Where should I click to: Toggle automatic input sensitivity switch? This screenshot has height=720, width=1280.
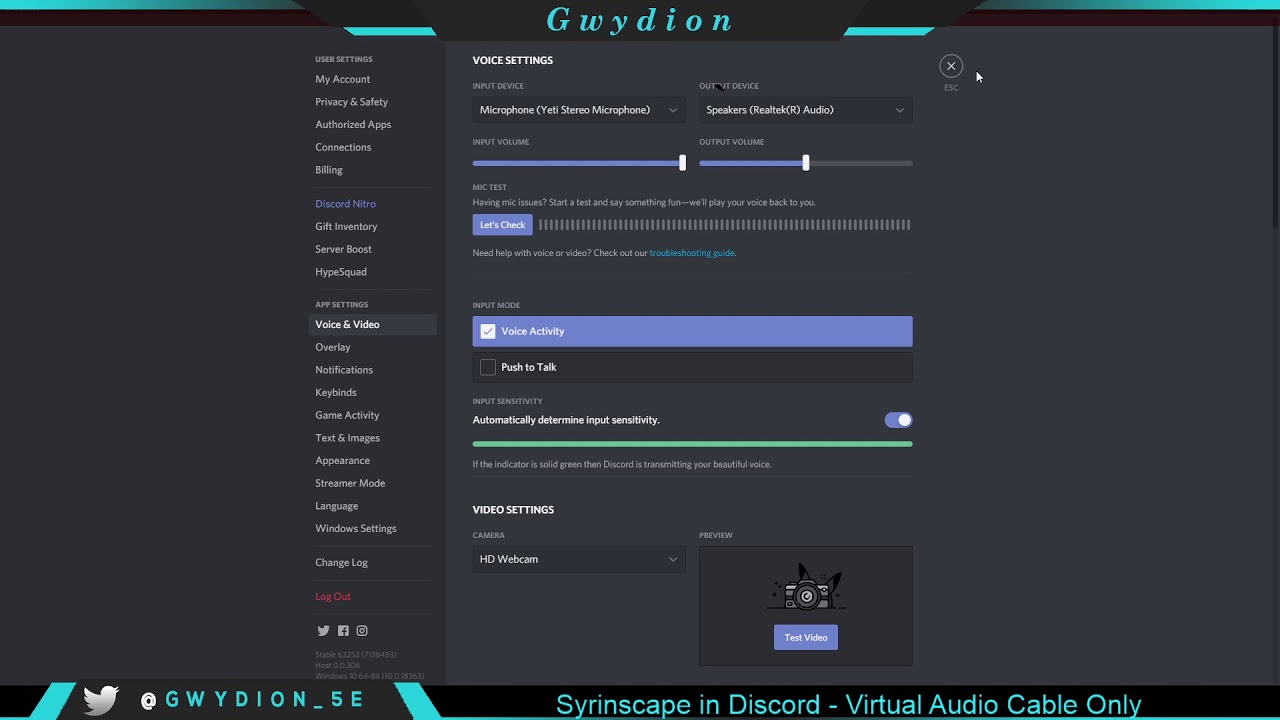coord(898,420)
